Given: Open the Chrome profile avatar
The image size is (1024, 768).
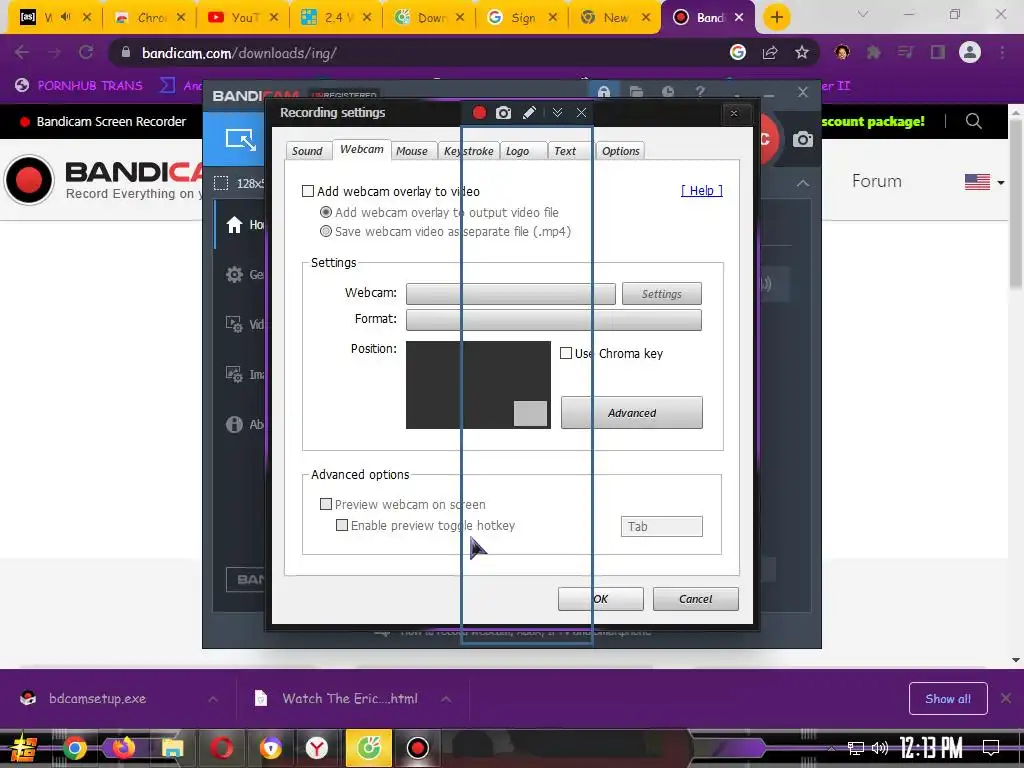Looking at the screenshot, I should (970, 52).
